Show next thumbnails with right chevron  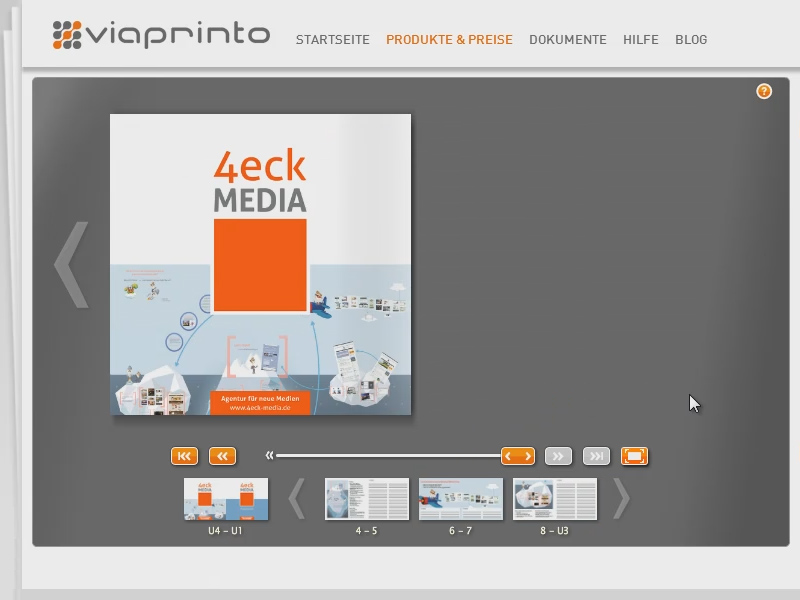coord(621,498)
